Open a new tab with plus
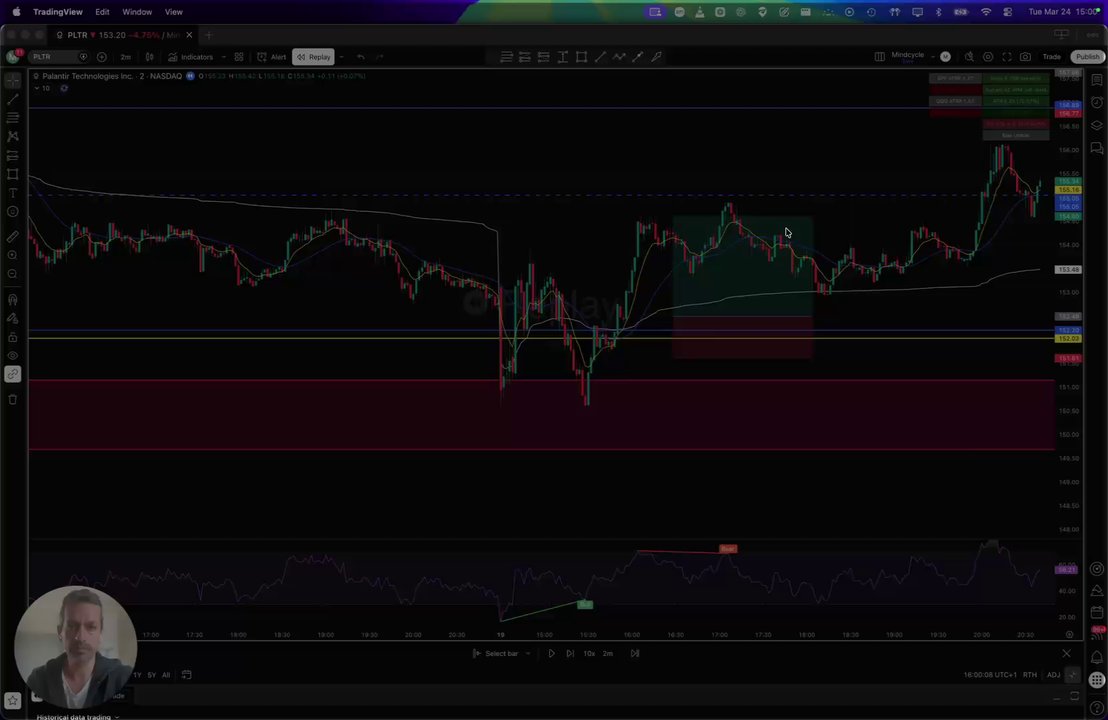Screen dimensions: 1108x720 click(x=208, y=35)
